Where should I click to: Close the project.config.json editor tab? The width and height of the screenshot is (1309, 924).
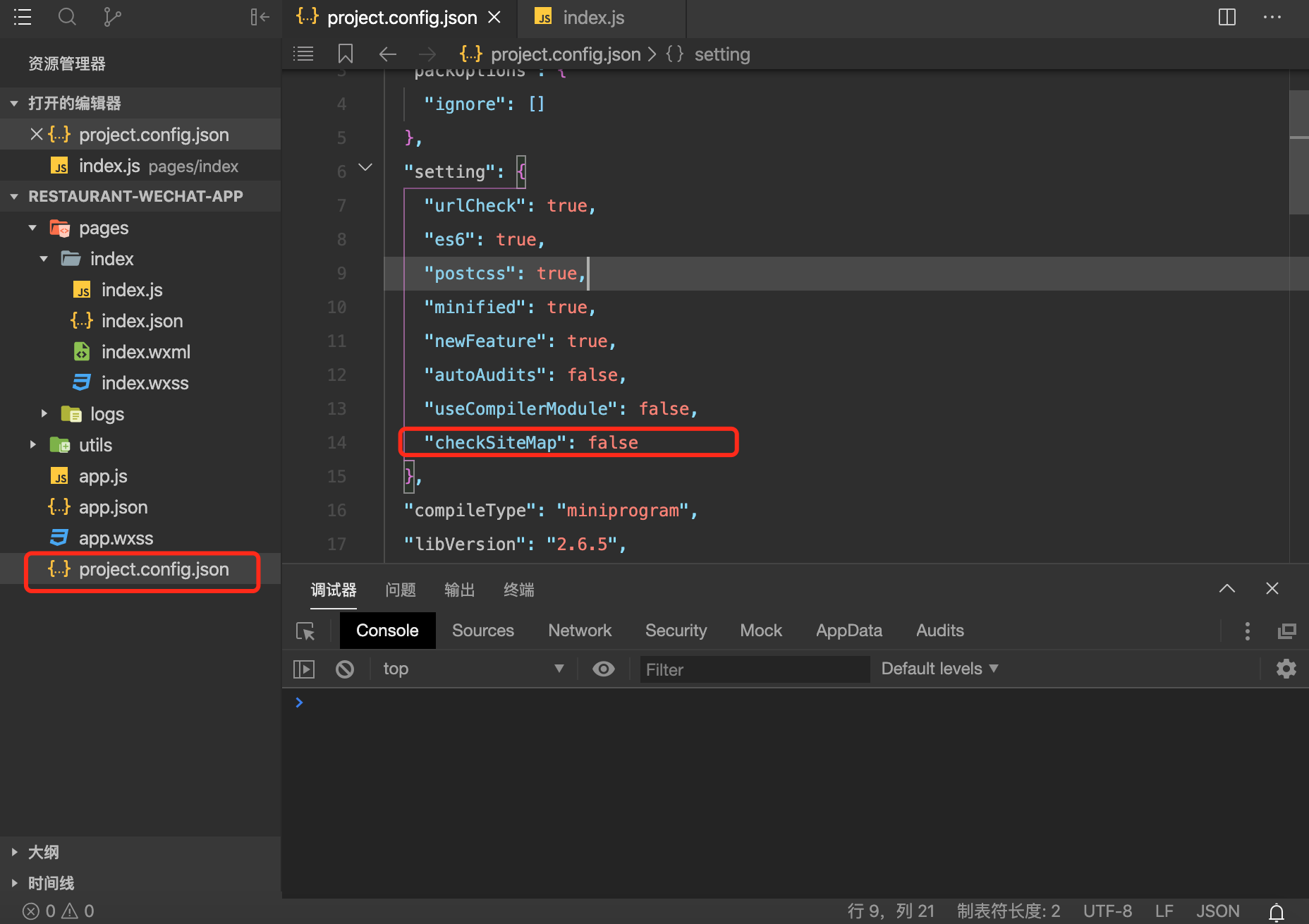(x=494, y=17)
